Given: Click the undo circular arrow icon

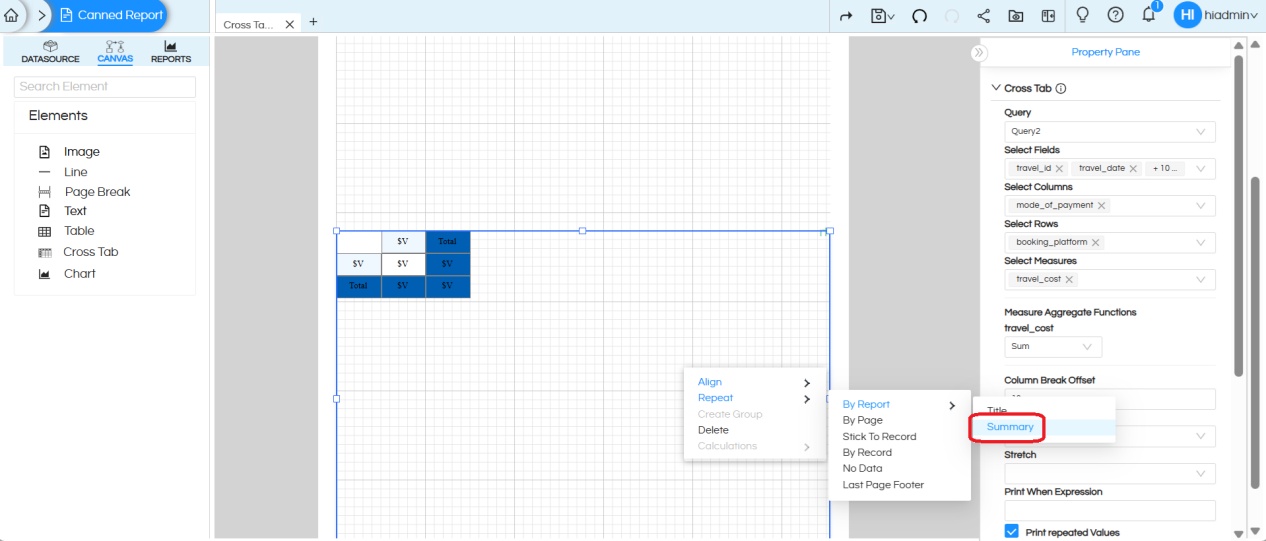Looking at the screenshot, I should click(919, 16).
